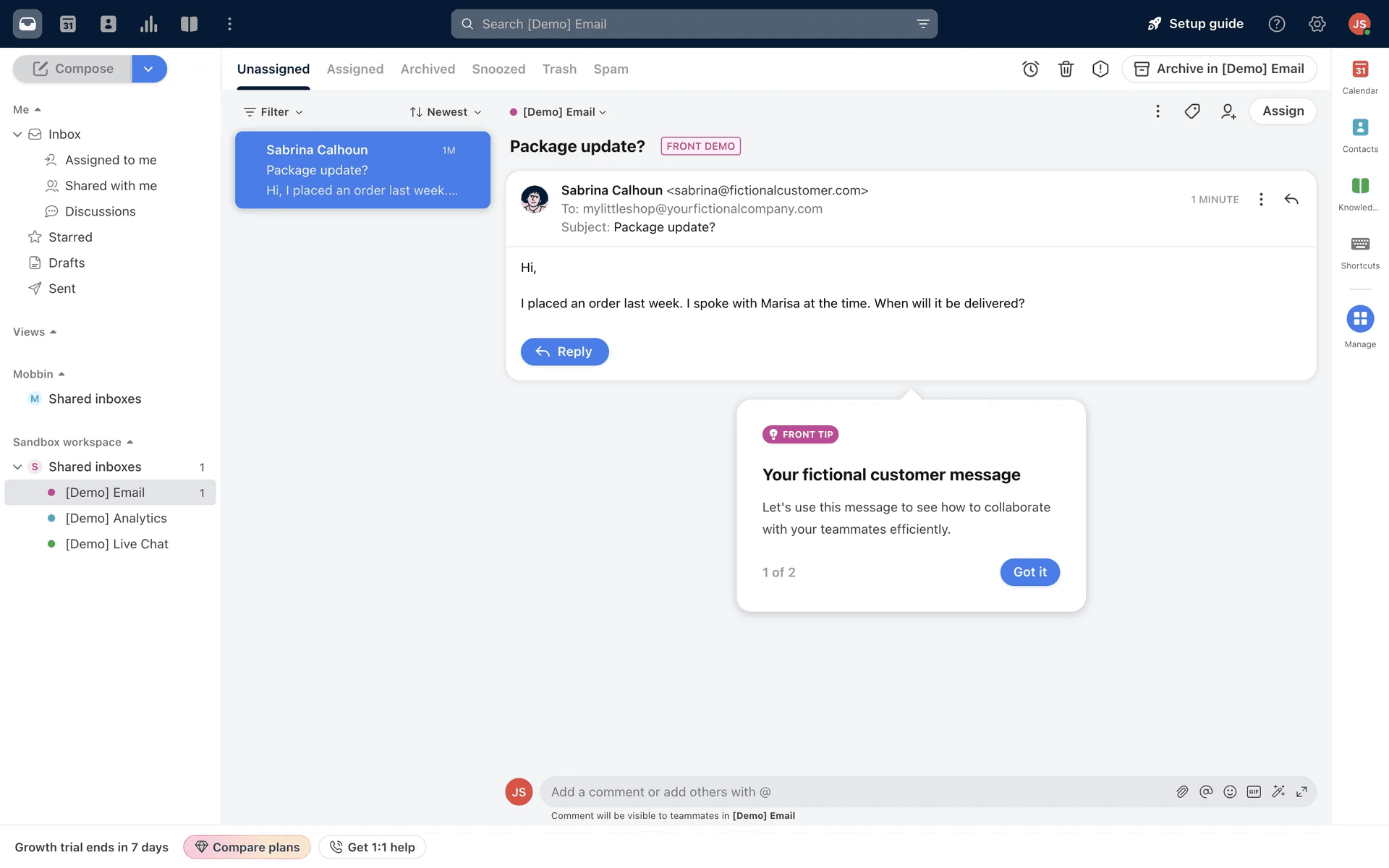This screenshot has width=1389, height=868.
Task: Switch to the Snoozed tab
Action: (498, 69)
